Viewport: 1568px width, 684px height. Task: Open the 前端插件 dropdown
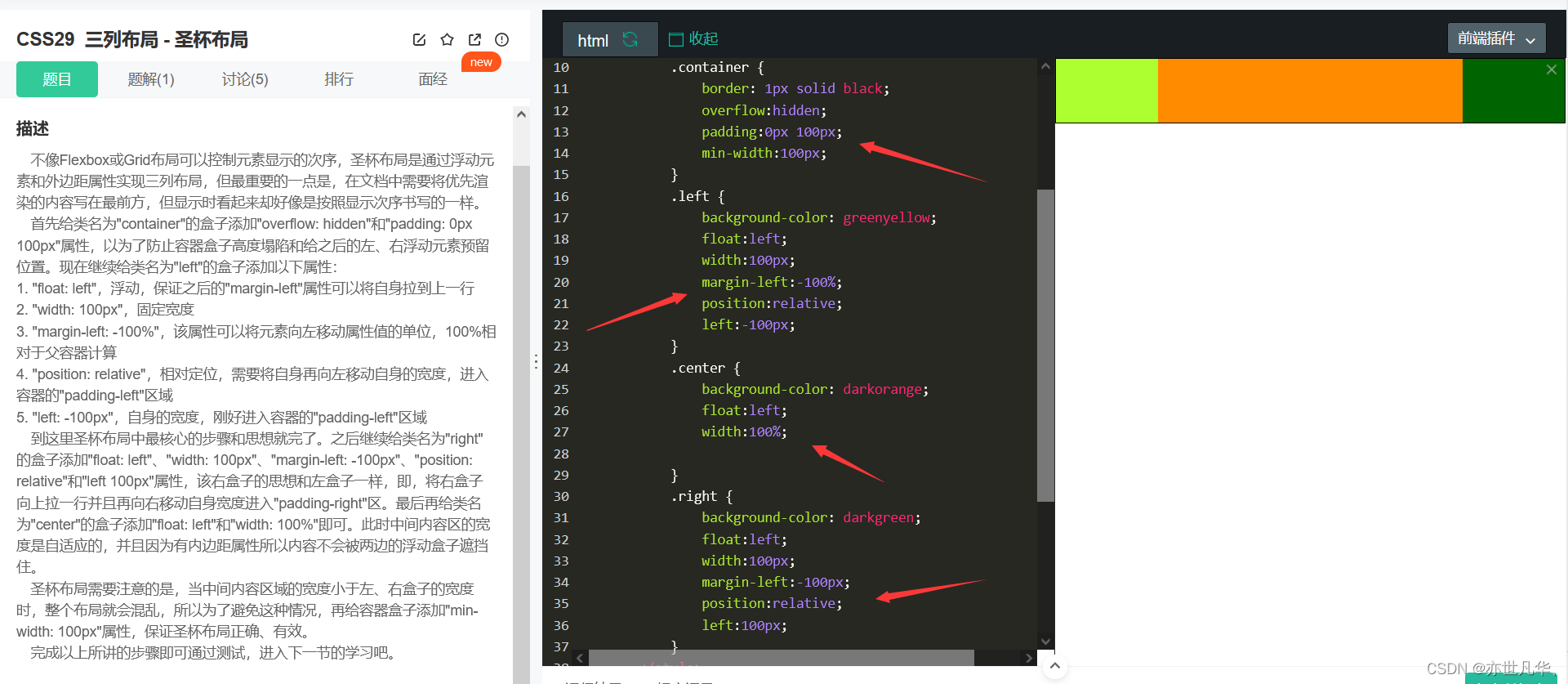point(1496,38)
